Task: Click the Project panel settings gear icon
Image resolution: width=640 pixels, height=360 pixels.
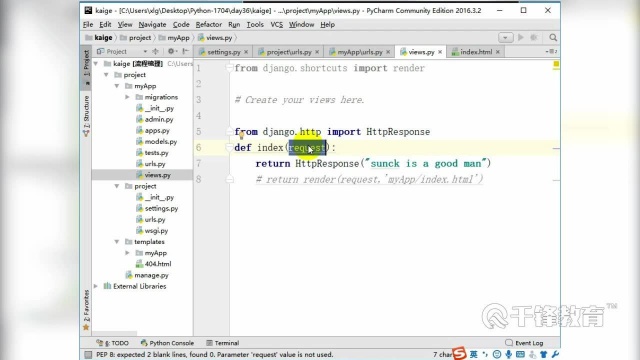Action: [x=171, y=51]
